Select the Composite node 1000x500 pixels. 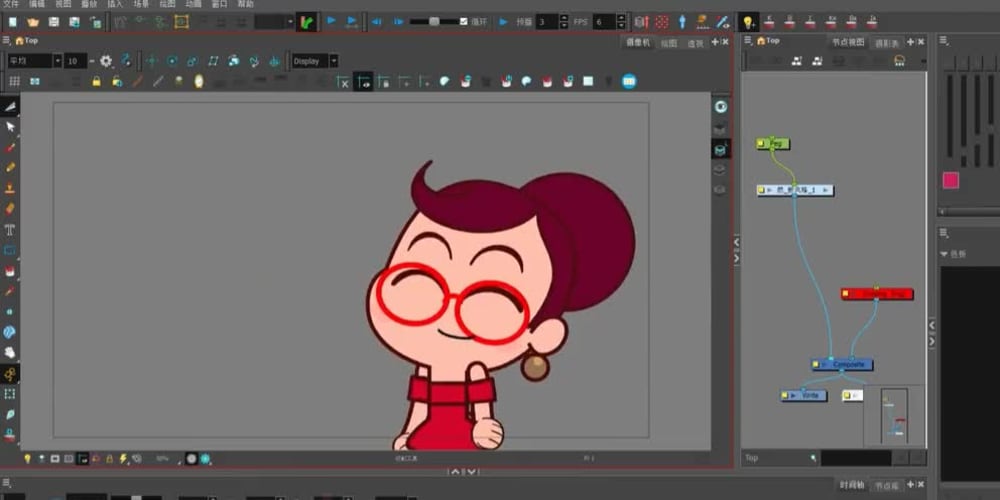coord(842,365)
